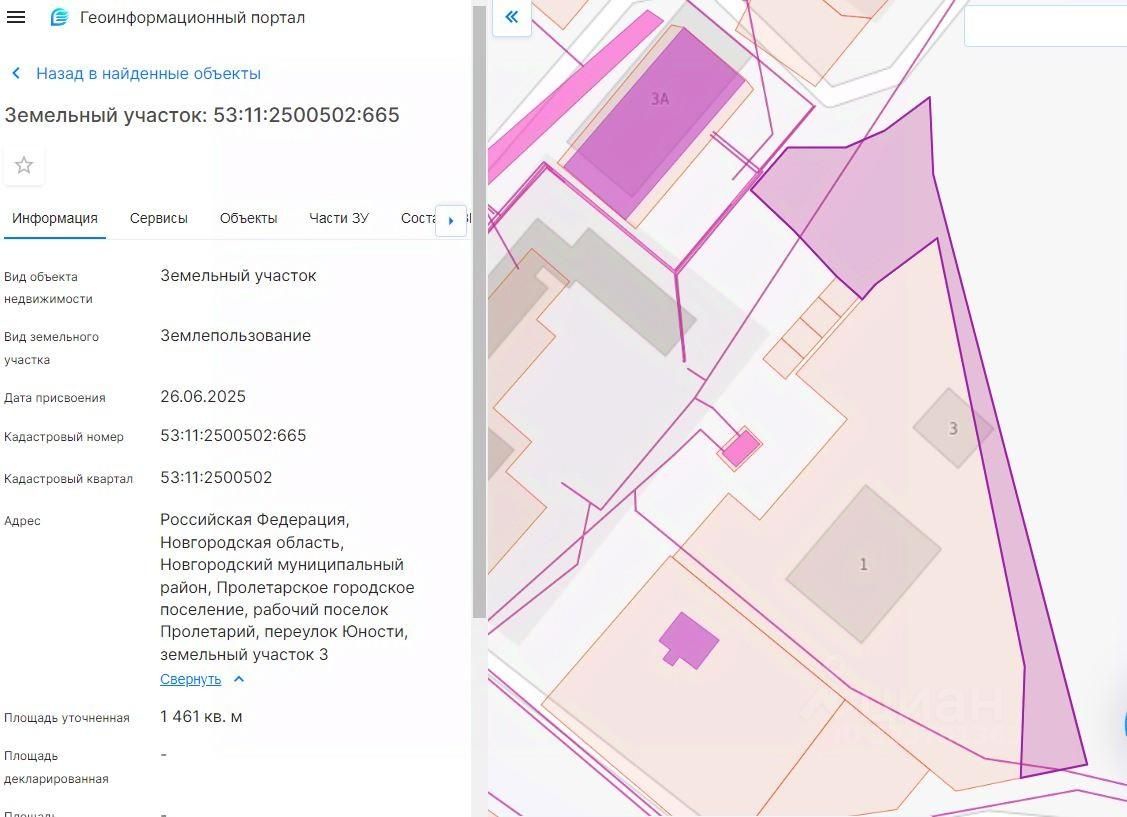Add parcel to favorites with star
The image size is (1127, 817).
(24, 165)
